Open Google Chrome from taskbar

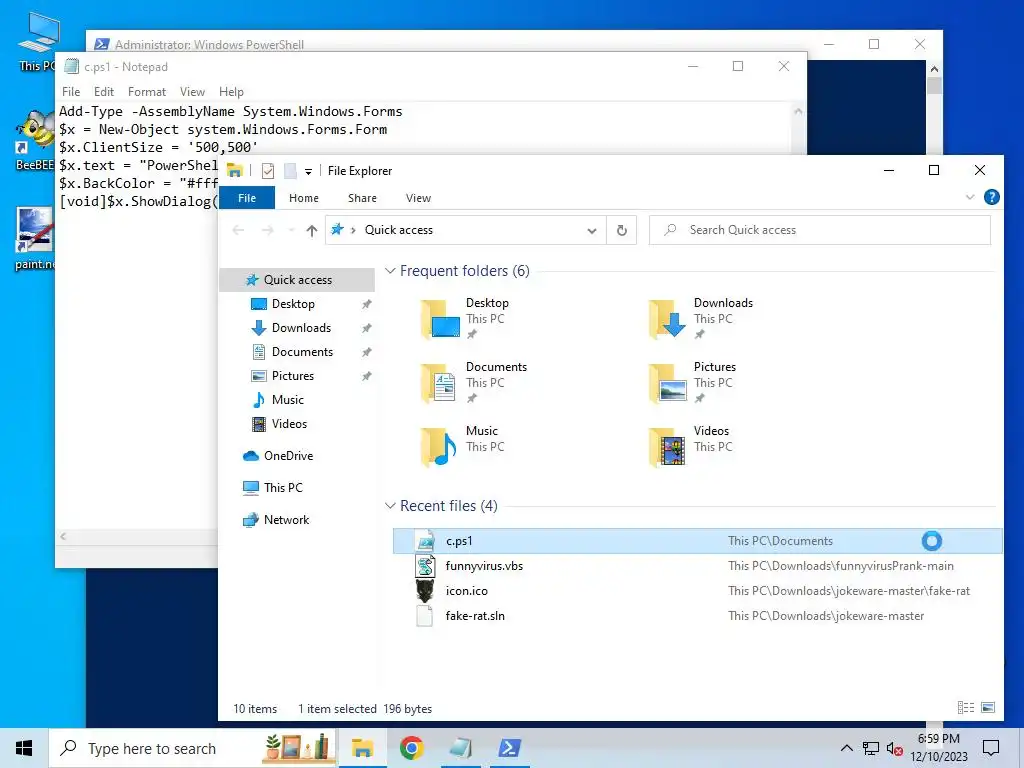pyautogui.click(x=411, y=748)
